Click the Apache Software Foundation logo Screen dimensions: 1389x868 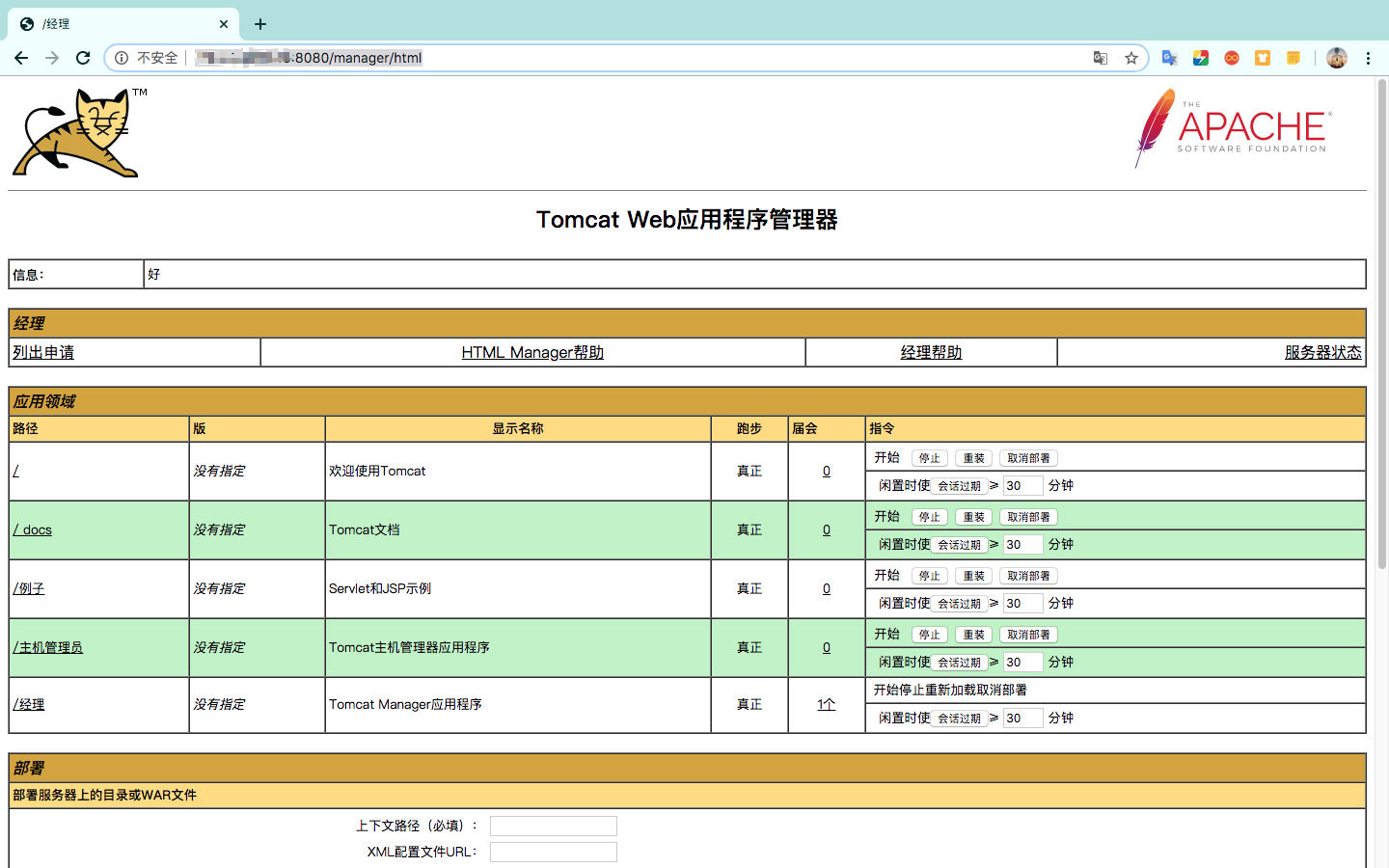pos(1234,128)
